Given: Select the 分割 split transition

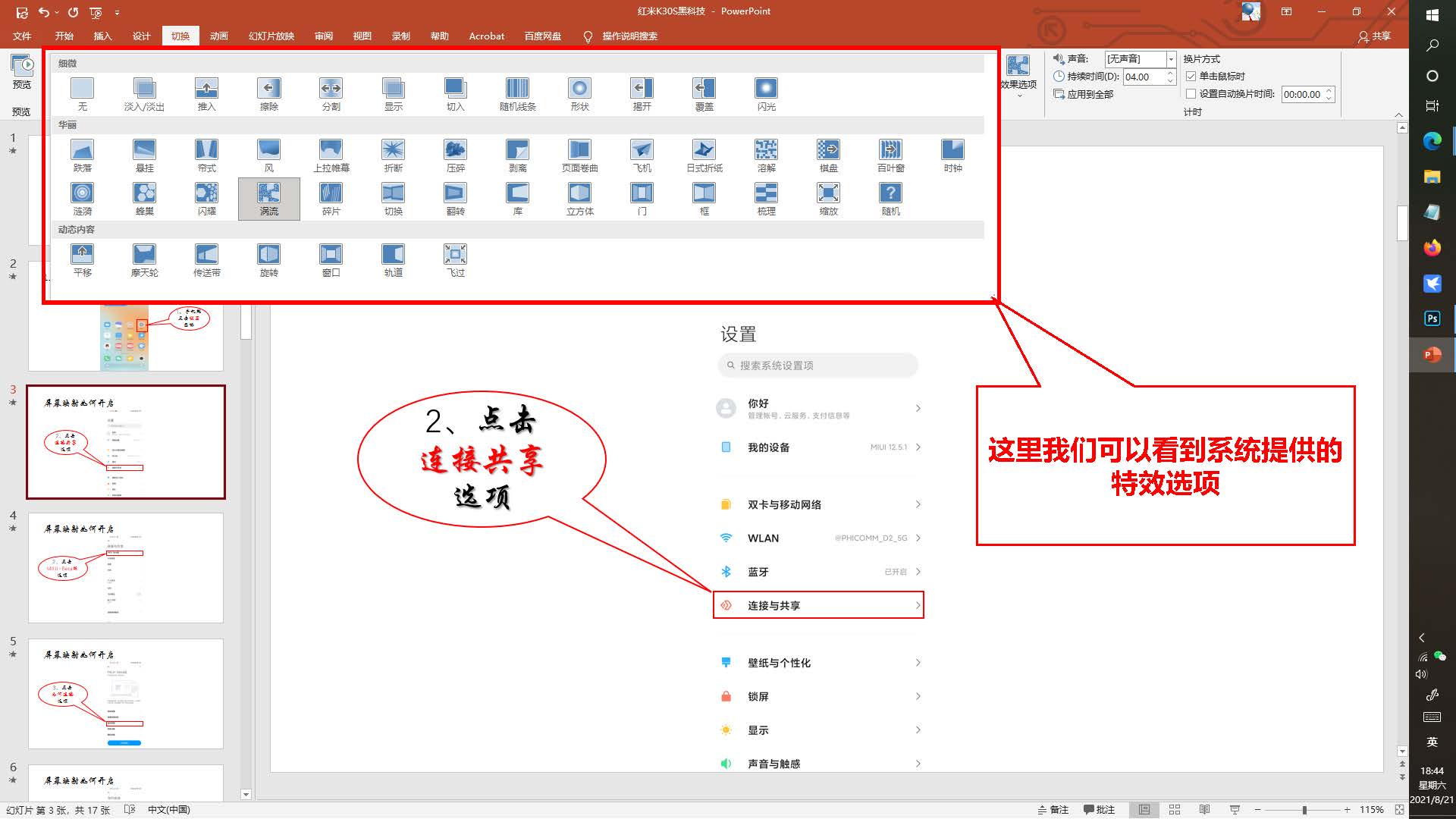Looking at the screenshot, I should pyautogui.click(x=331, y=94).
